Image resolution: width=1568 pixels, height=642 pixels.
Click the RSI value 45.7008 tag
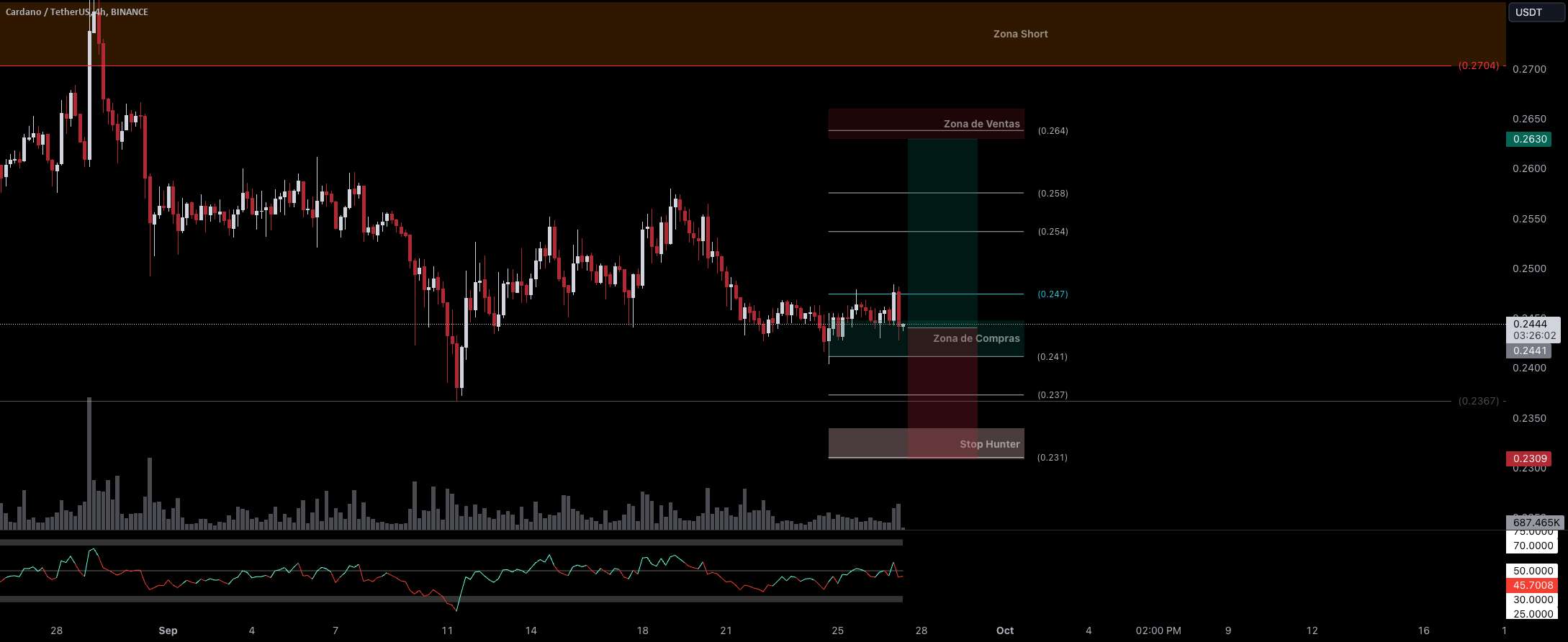click(x=1533, y=585)
